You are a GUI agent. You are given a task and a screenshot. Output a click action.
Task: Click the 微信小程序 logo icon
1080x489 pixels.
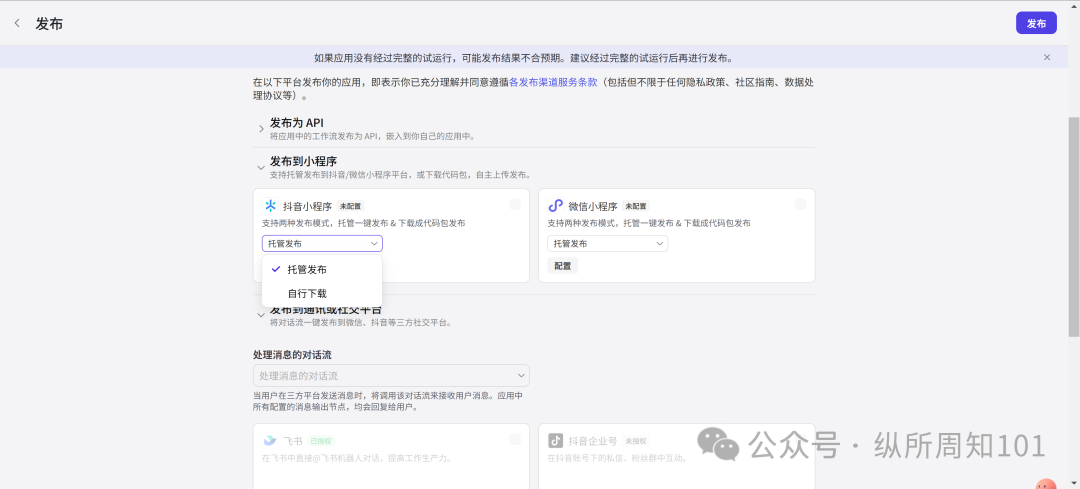click(555, 206)
